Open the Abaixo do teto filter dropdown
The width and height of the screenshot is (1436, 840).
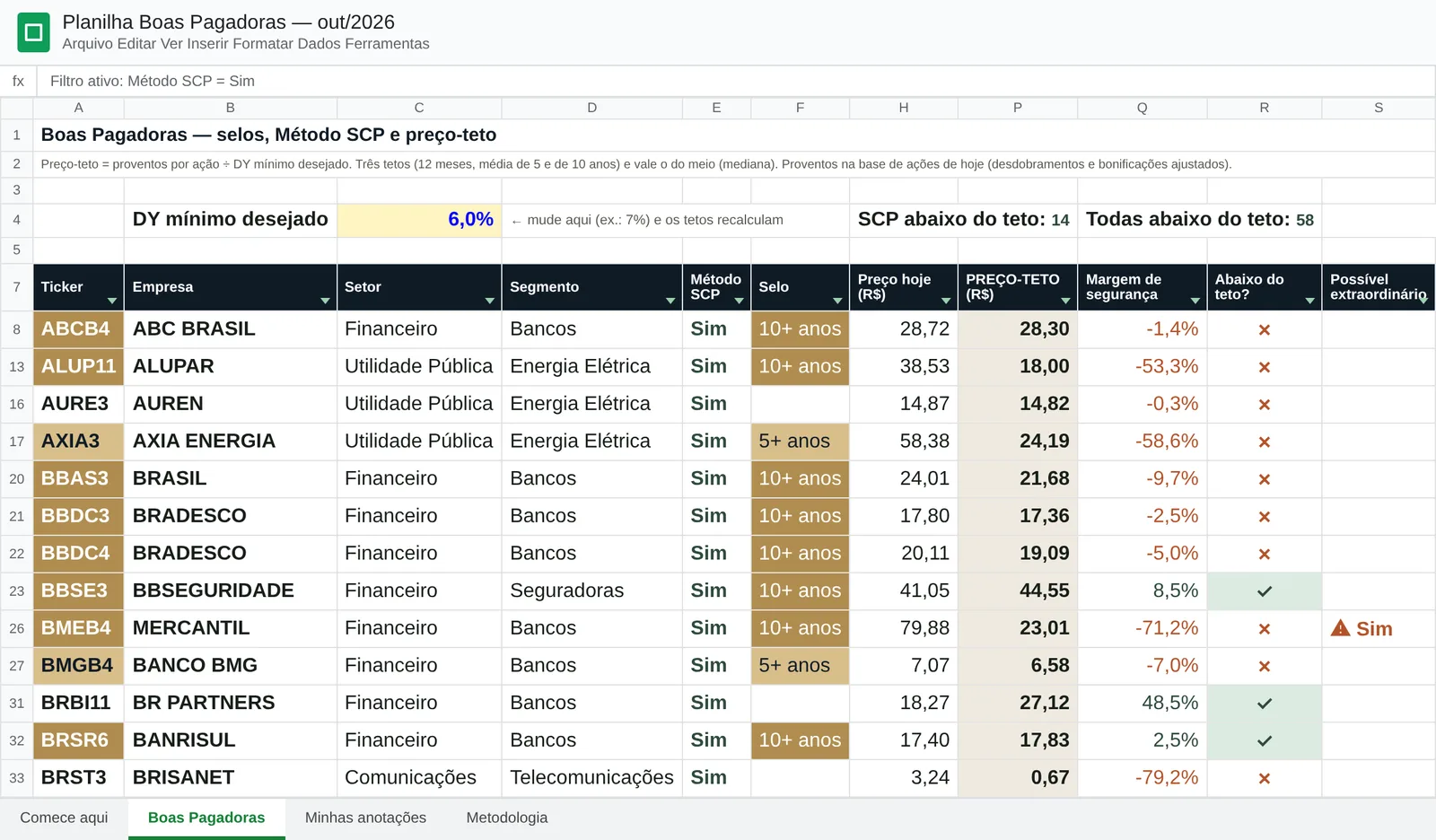tap(1309, 301)
